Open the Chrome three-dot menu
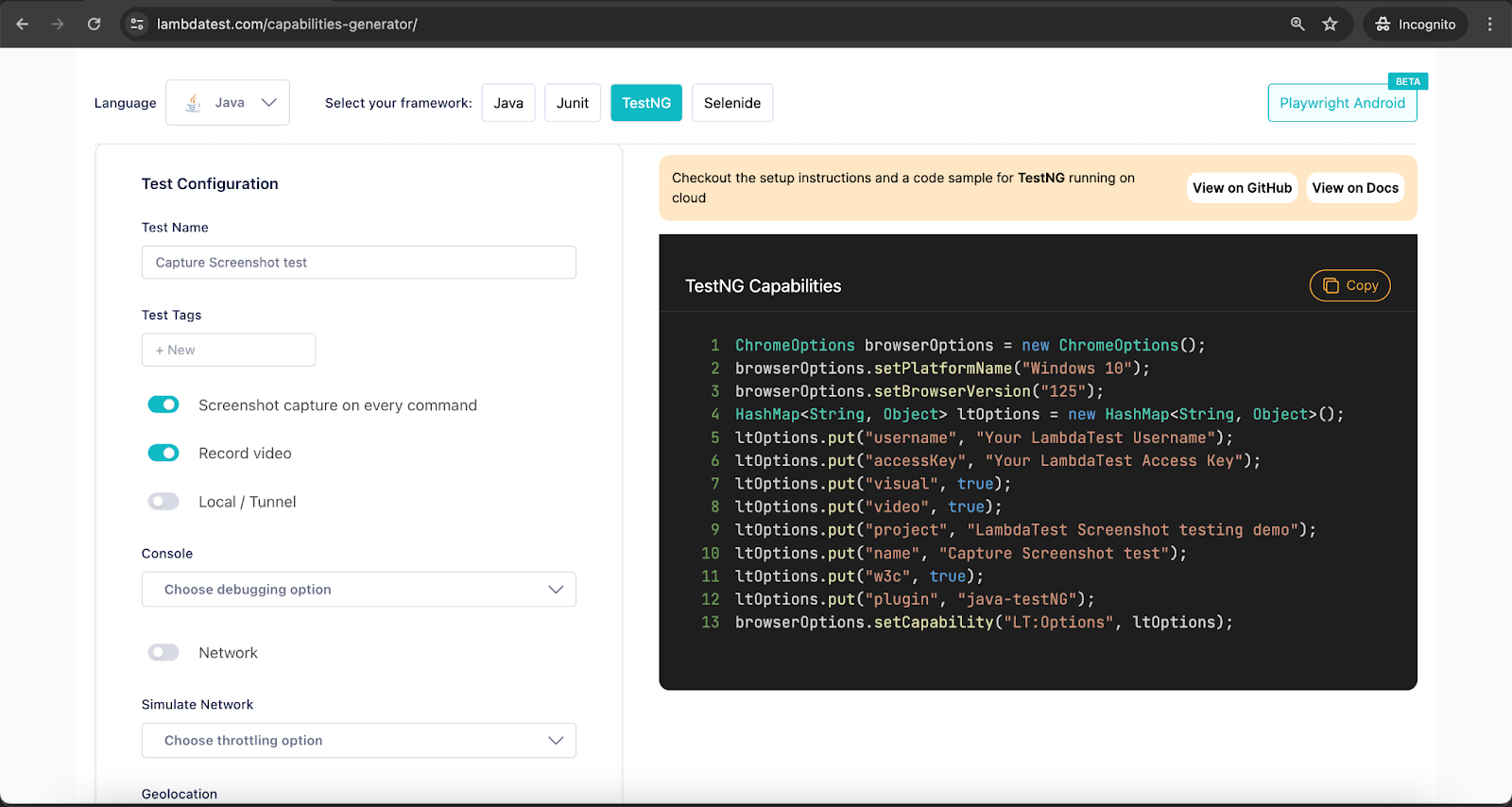The width and height of the screenshot is (1512, 807). [x=1489, y=24]
